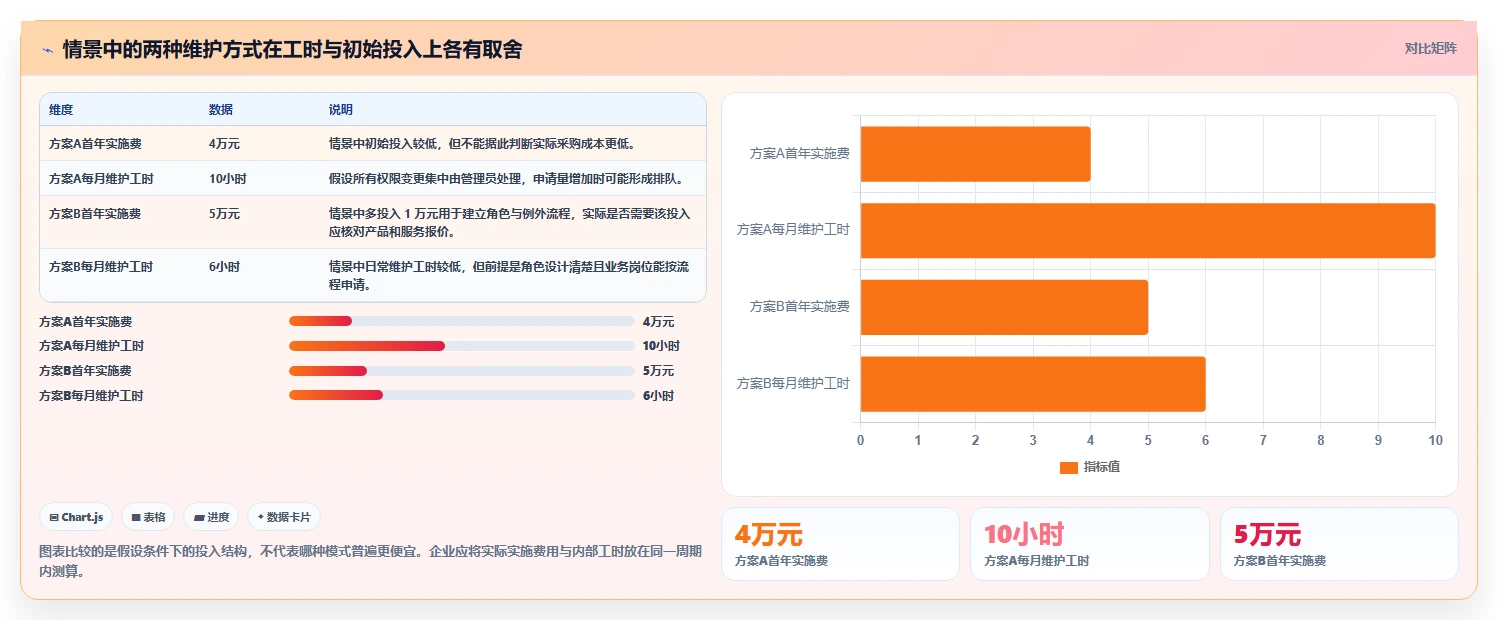
Task: Click x-axis tick label 5
Action: coord(1148,440)
